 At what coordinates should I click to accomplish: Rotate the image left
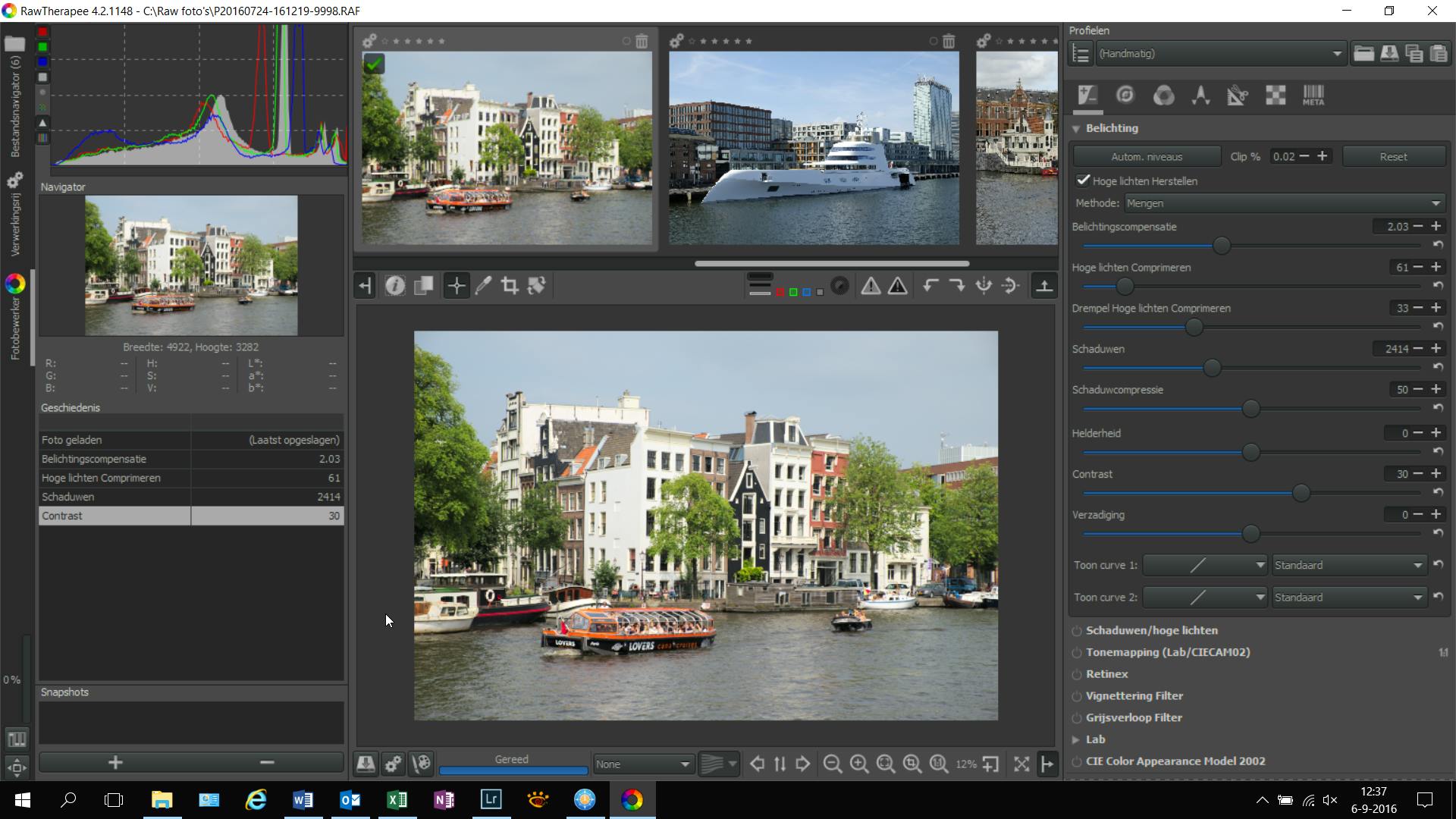tap(930, 286)
